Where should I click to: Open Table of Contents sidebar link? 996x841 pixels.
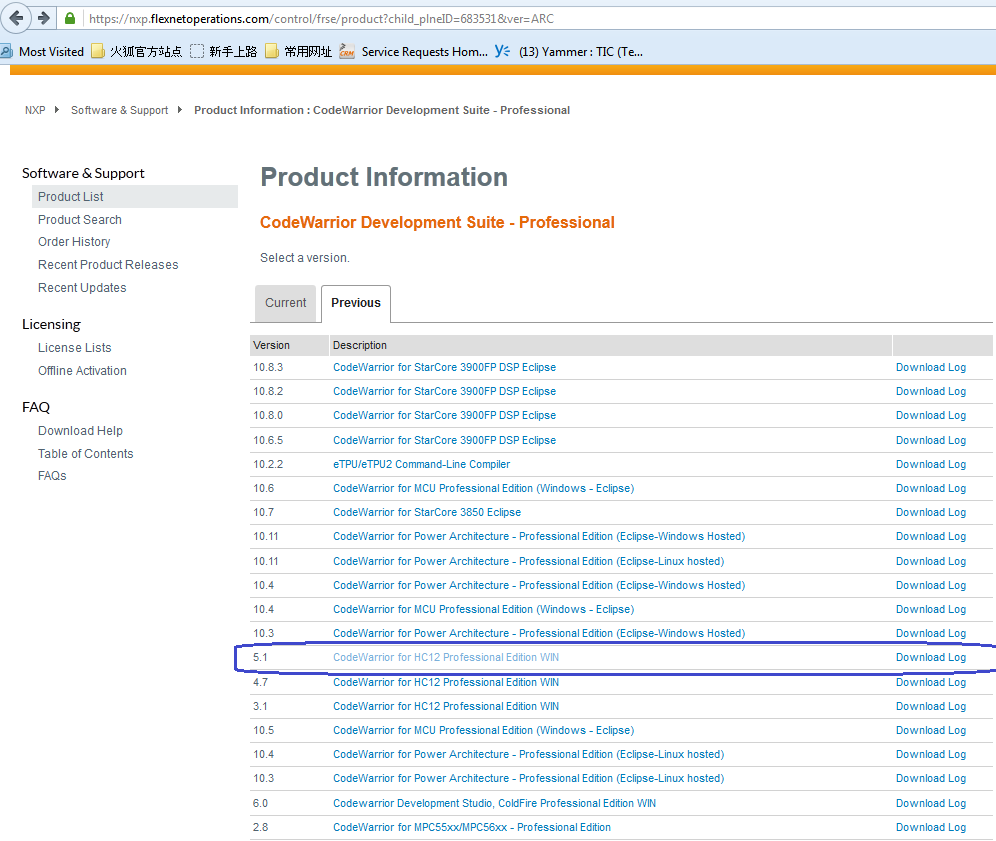point(85,454)
